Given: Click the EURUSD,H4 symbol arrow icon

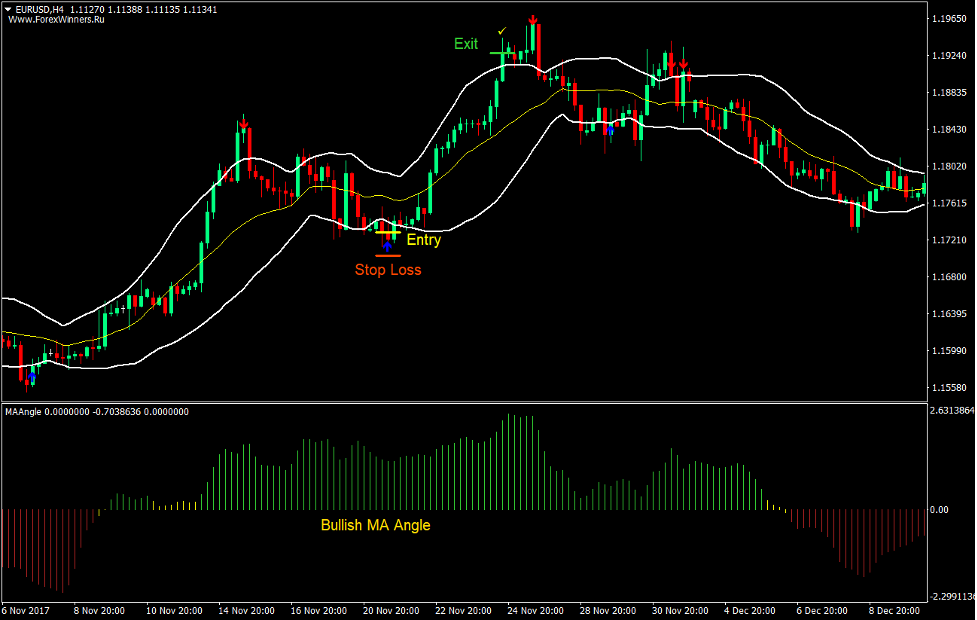Looking at the screenshot, I should [8, 7].
